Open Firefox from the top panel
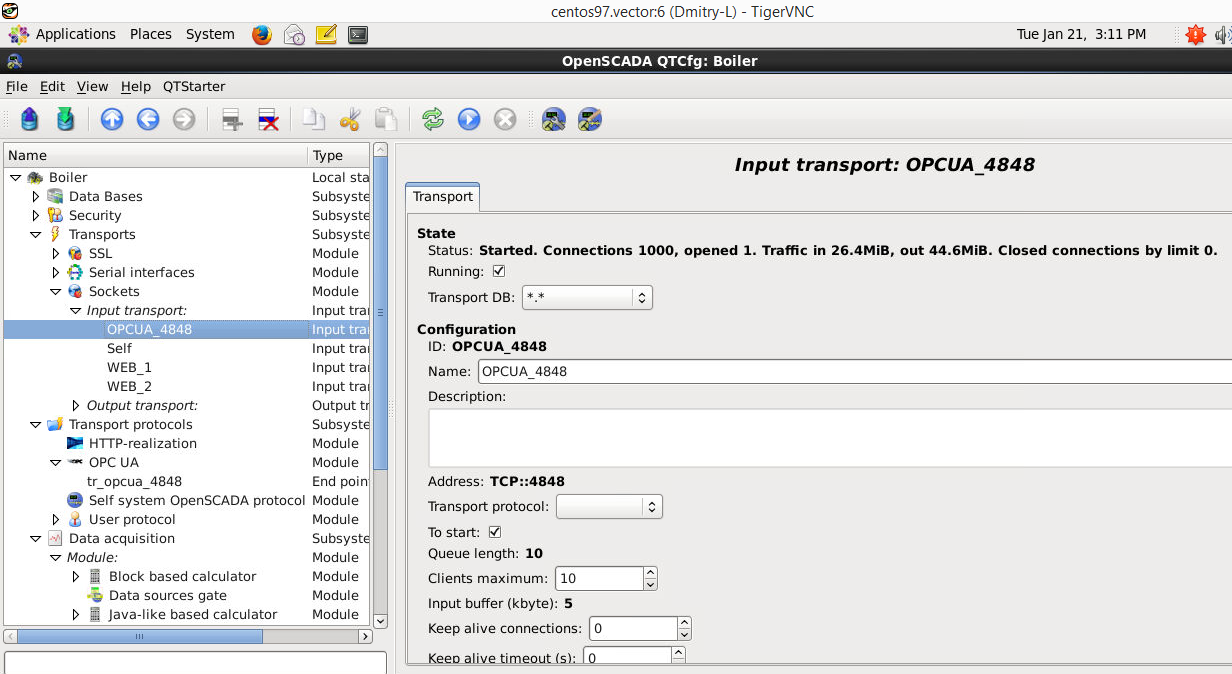Screen dimensions: 1232x674 (x=262, y=34)
